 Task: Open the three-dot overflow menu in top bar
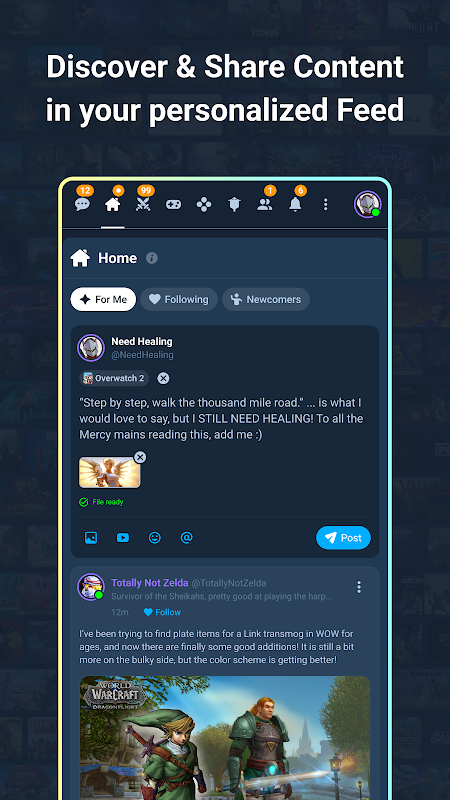point(326,205)
